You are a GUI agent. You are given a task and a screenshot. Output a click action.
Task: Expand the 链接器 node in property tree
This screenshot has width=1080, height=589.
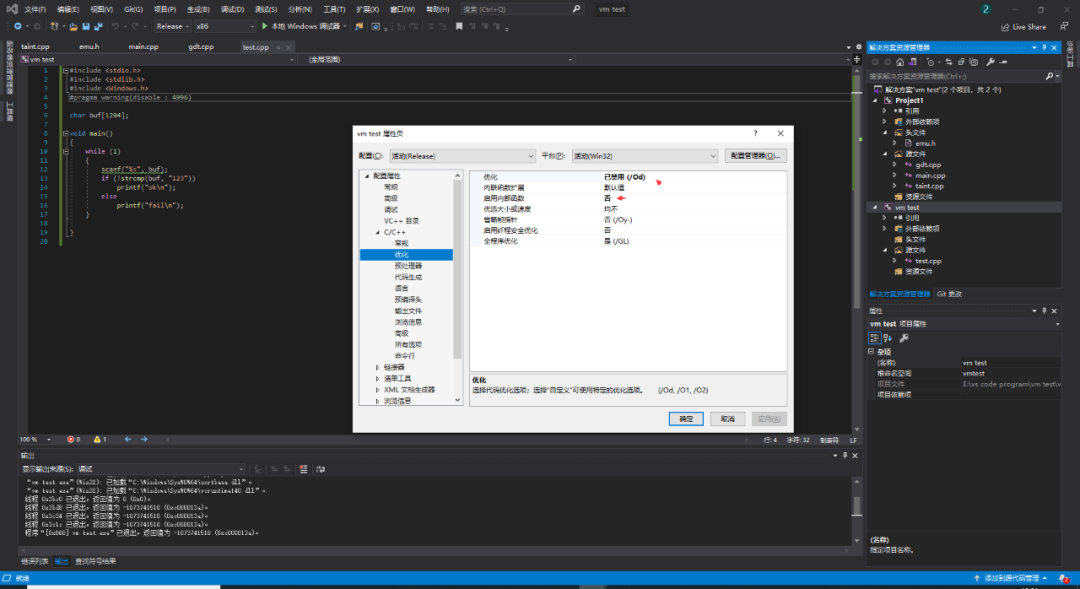[x=377, y=367]
